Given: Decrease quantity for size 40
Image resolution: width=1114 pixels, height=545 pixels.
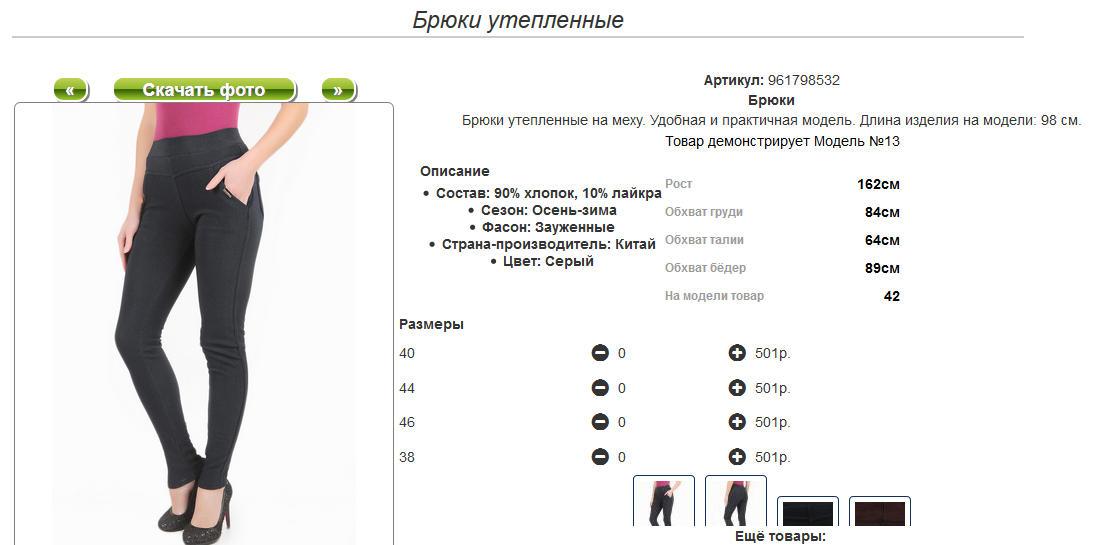Looking at the screenshot, I should coord(600,353).
